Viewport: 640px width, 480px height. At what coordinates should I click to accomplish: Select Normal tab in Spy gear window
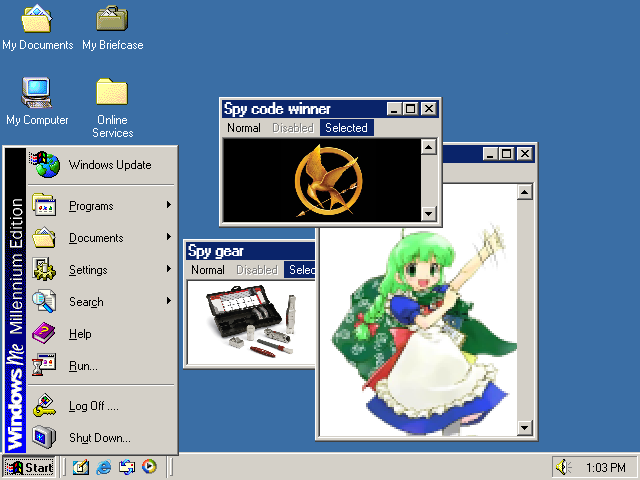pyautogui.click(x=208, y=270)
